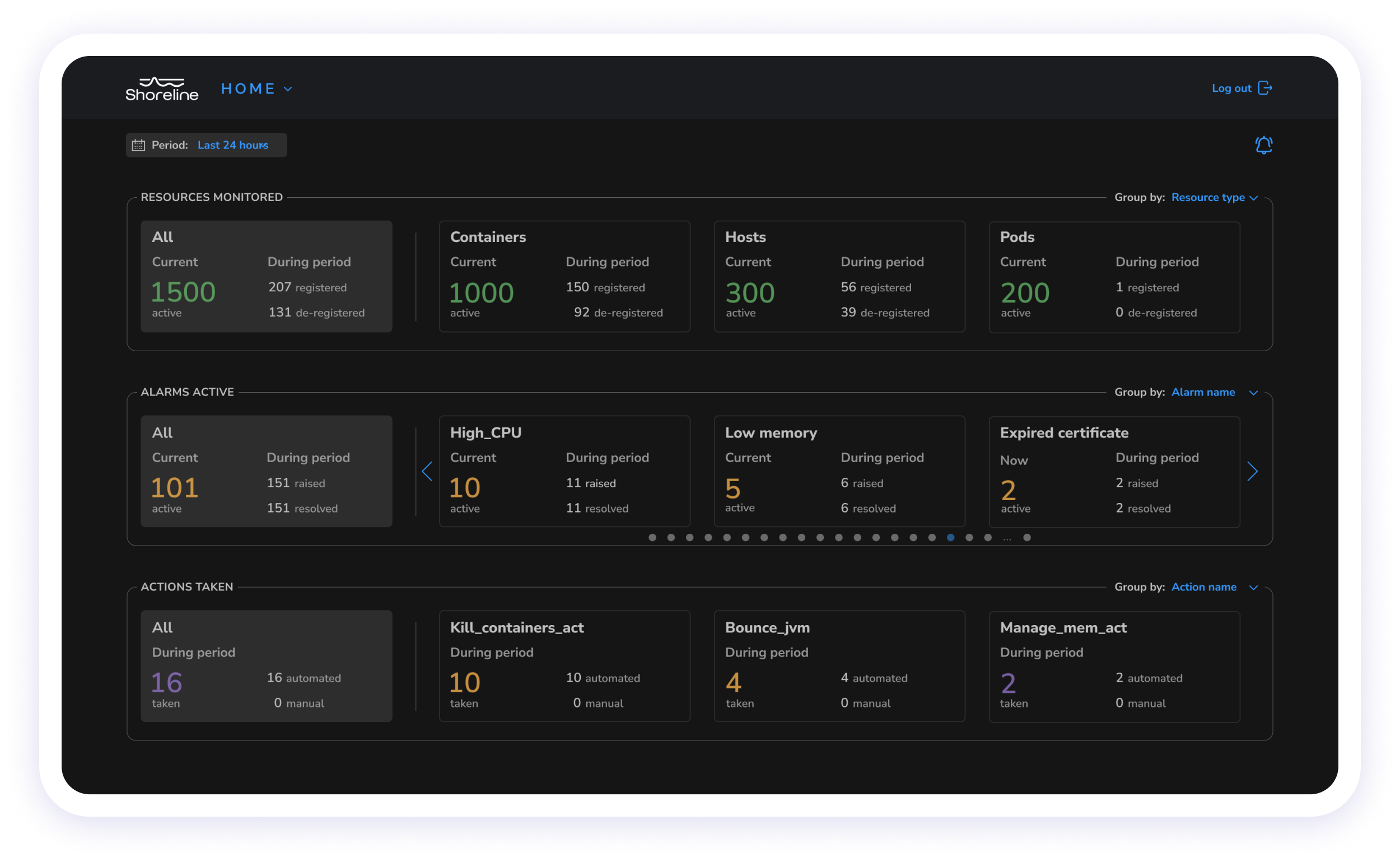Select the first carousel pagination dot

tap(652, 538)
